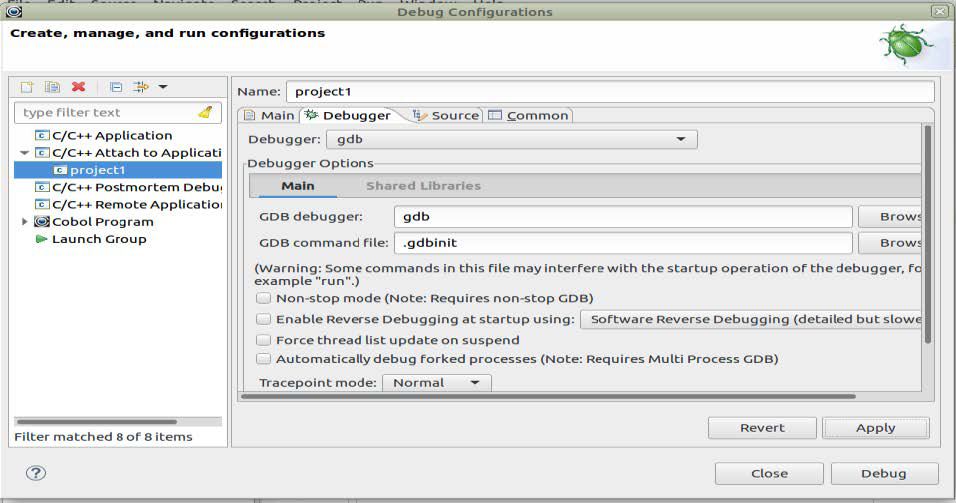Click the window menu icon in title bar
956x503 pixels.
point(14,11)
